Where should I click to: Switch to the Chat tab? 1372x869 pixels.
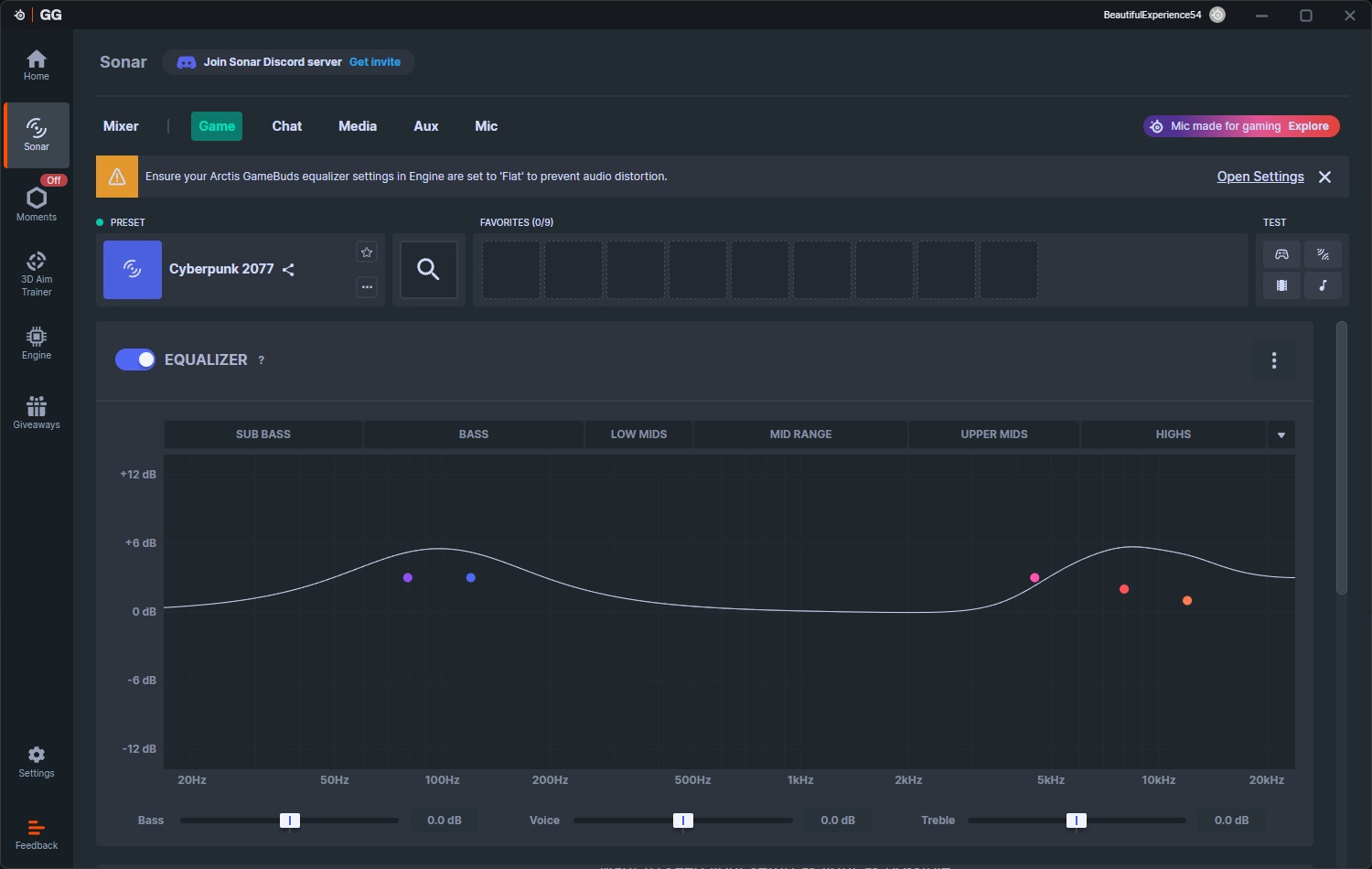286,126
